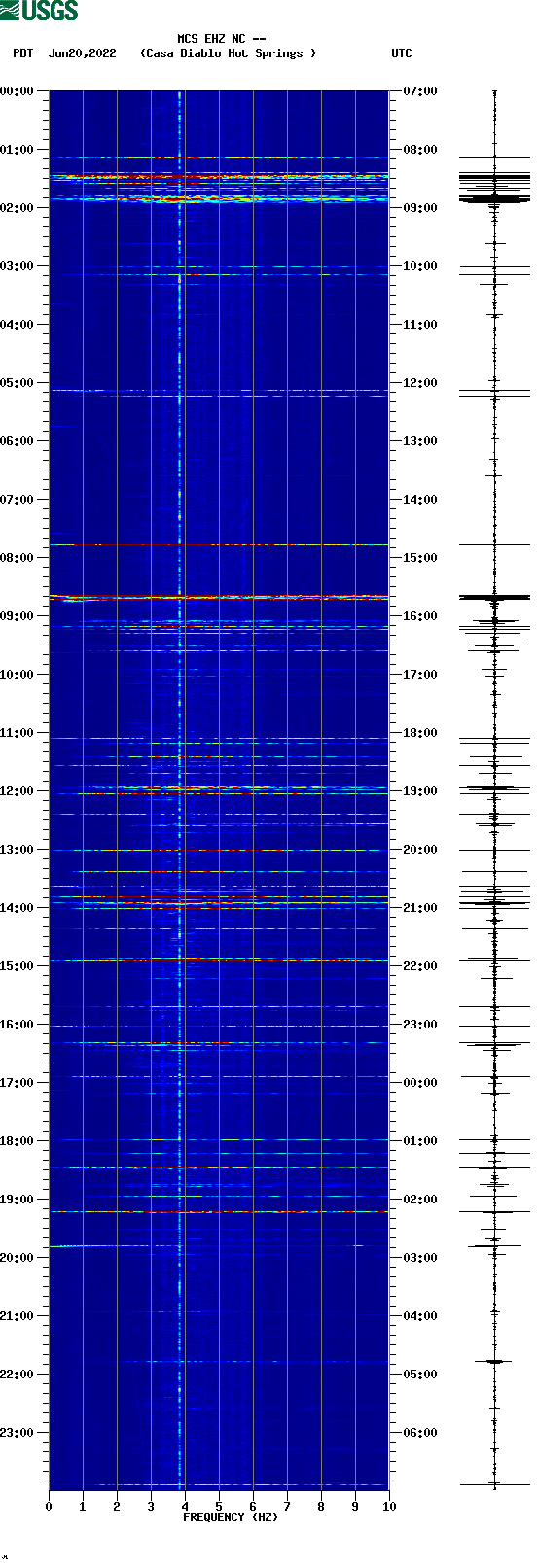Click the 05:00 PDT time label
537x1568 pixels.
tap(18, 383)
